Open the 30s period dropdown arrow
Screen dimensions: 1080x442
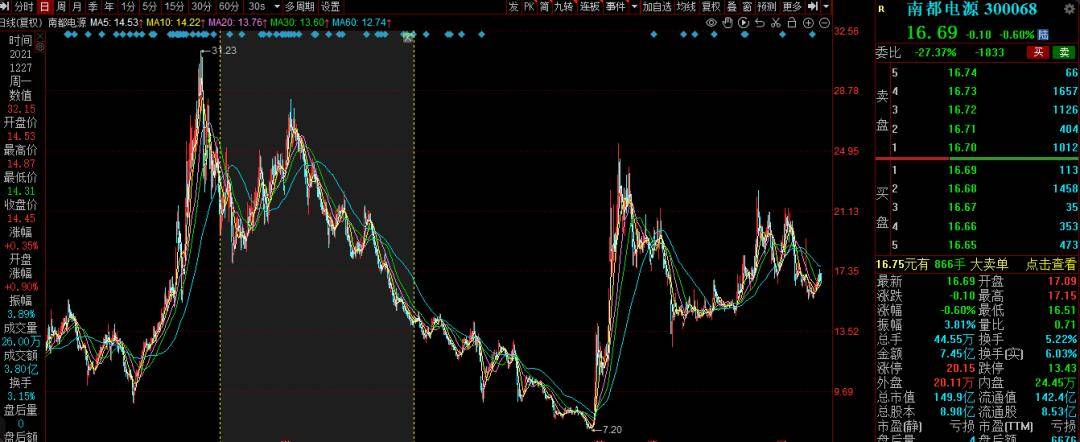(x=276, y=6)
